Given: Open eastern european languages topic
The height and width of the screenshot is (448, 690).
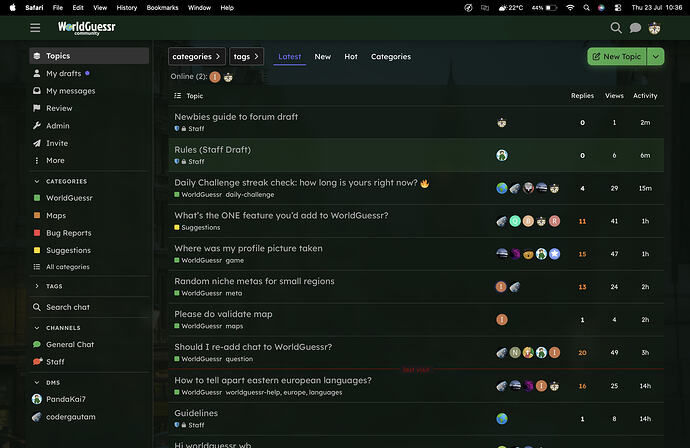Looking at the screenshot, I should (x=273, y=380).
